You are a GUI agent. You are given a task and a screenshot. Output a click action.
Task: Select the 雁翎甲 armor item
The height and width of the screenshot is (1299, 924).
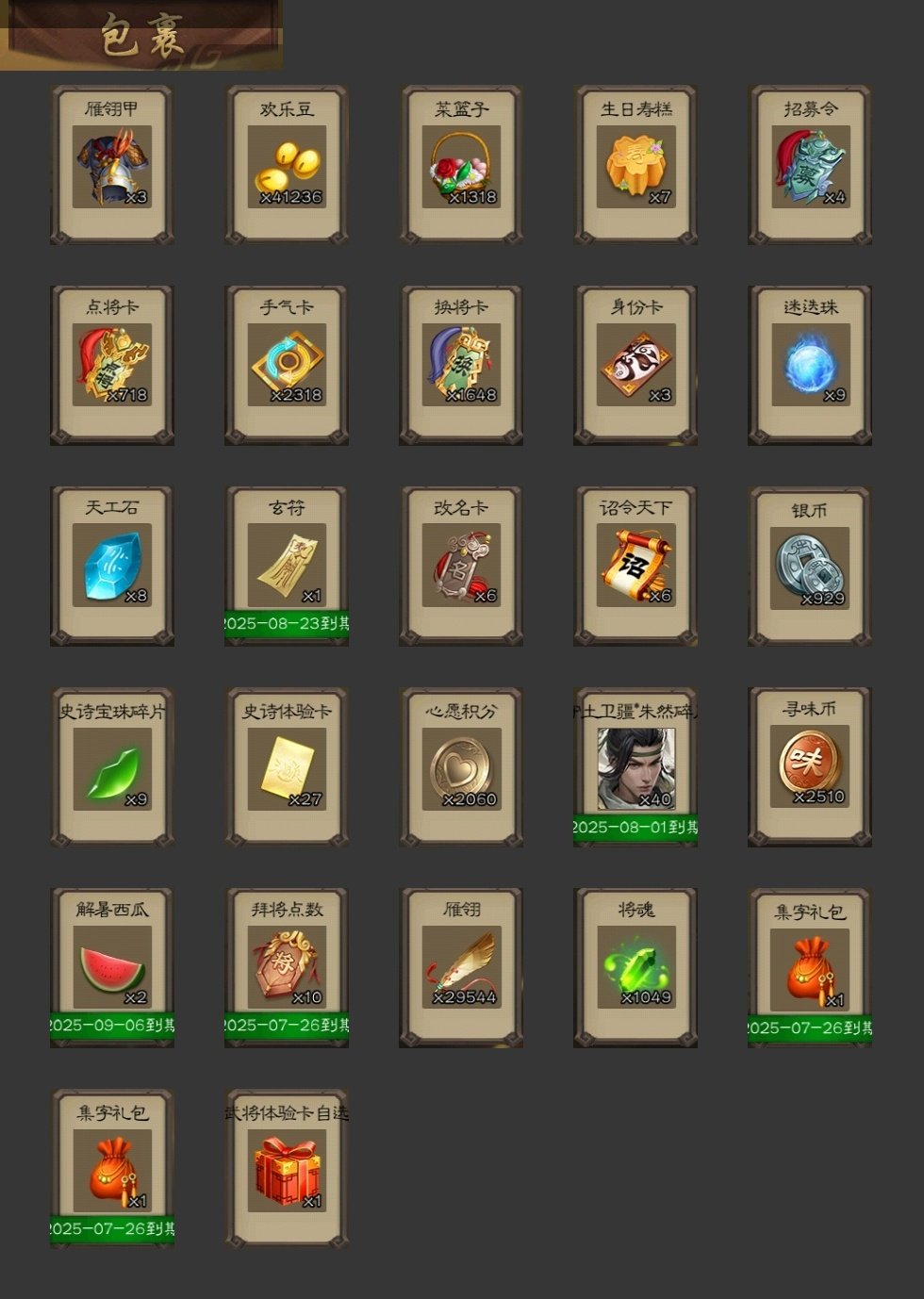tap(112, 165)
